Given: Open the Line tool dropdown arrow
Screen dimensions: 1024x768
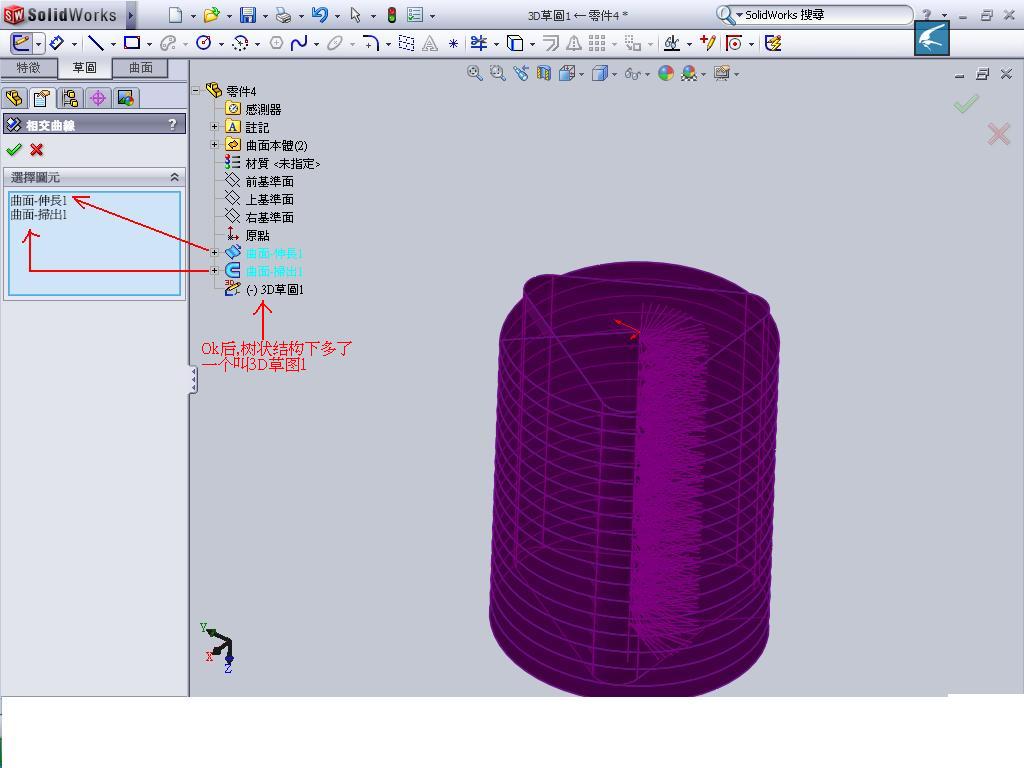Looking at the screenshot, I should point(113,44).
